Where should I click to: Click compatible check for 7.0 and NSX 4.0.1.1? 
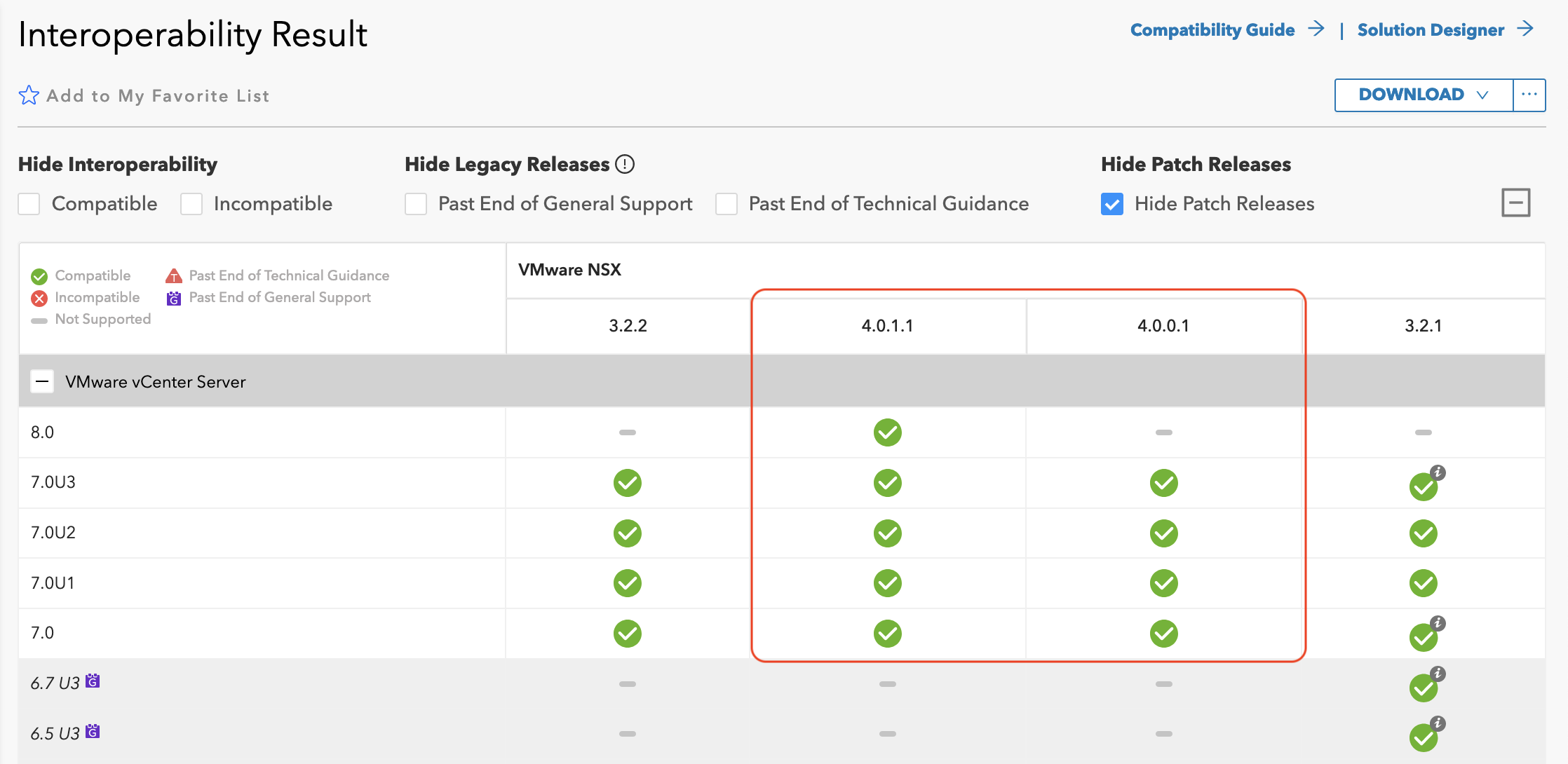click(x=888, y=634)
